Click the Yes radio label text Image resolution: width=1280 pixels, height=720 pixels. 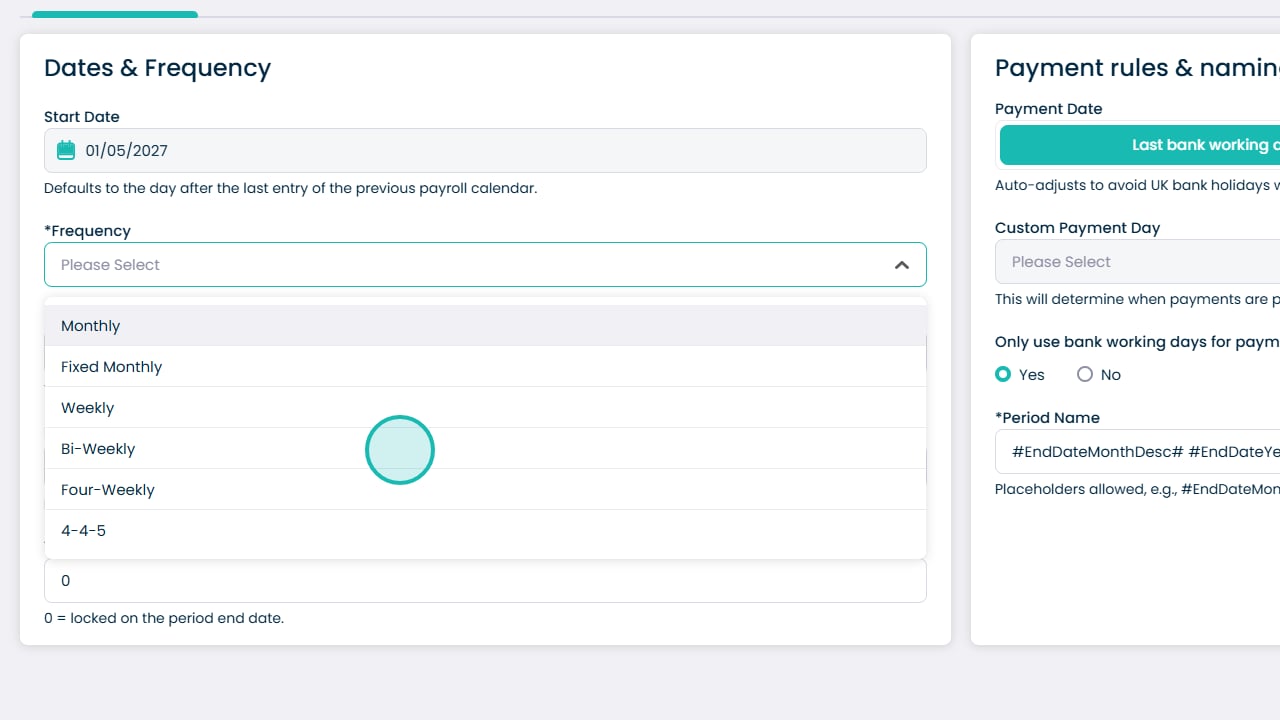pos(1032,375)
